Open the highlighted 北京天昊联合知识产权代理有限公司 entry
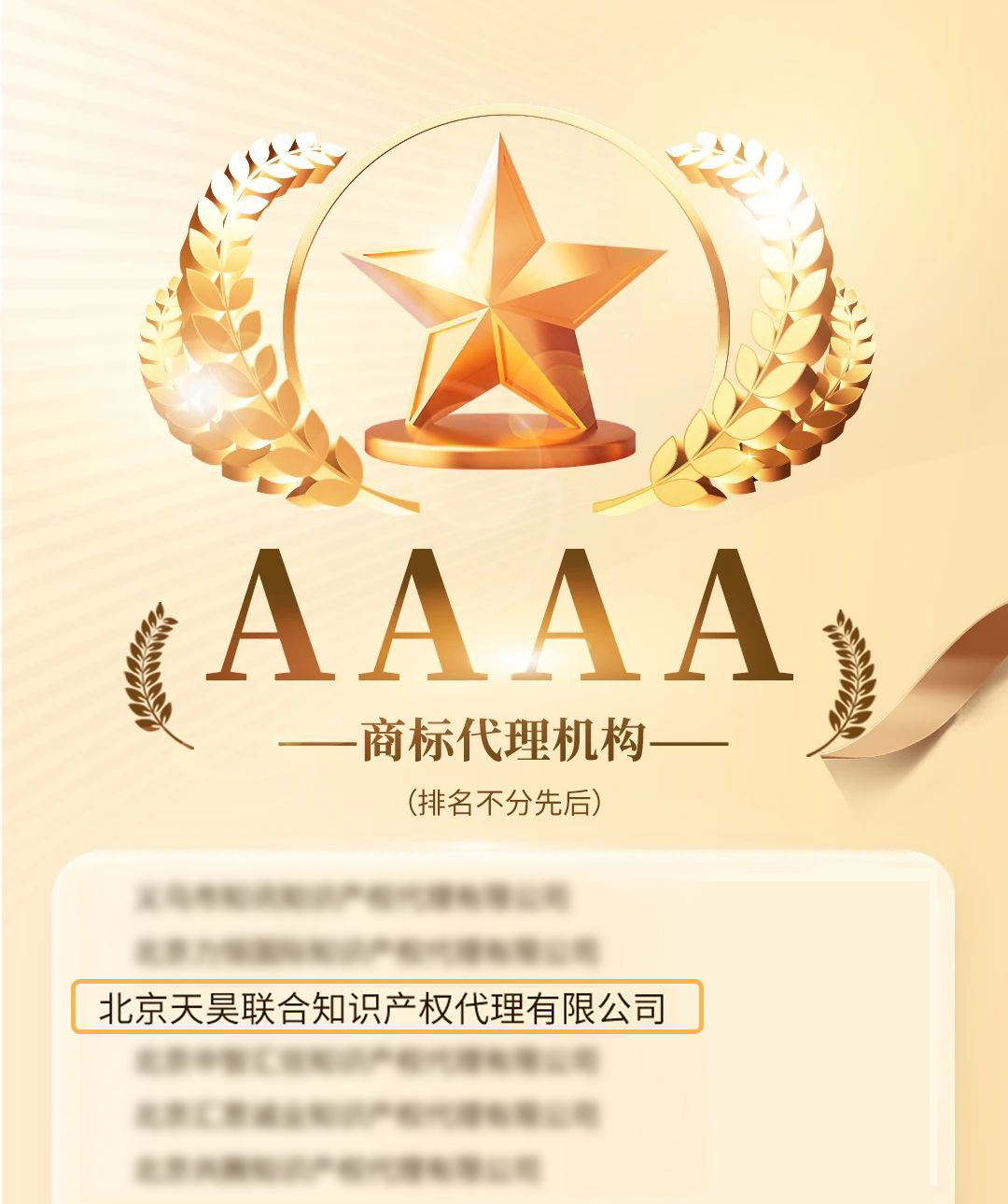The height and width of the screenshot is (1204, 1008). click(x=386, y=1006)
